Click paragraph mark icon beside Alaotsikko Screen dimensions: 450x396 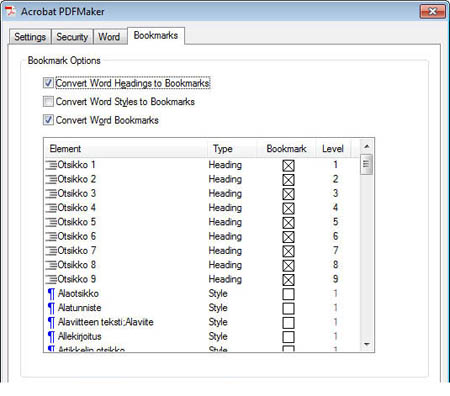pyautogui.click(x=51, y=294)
